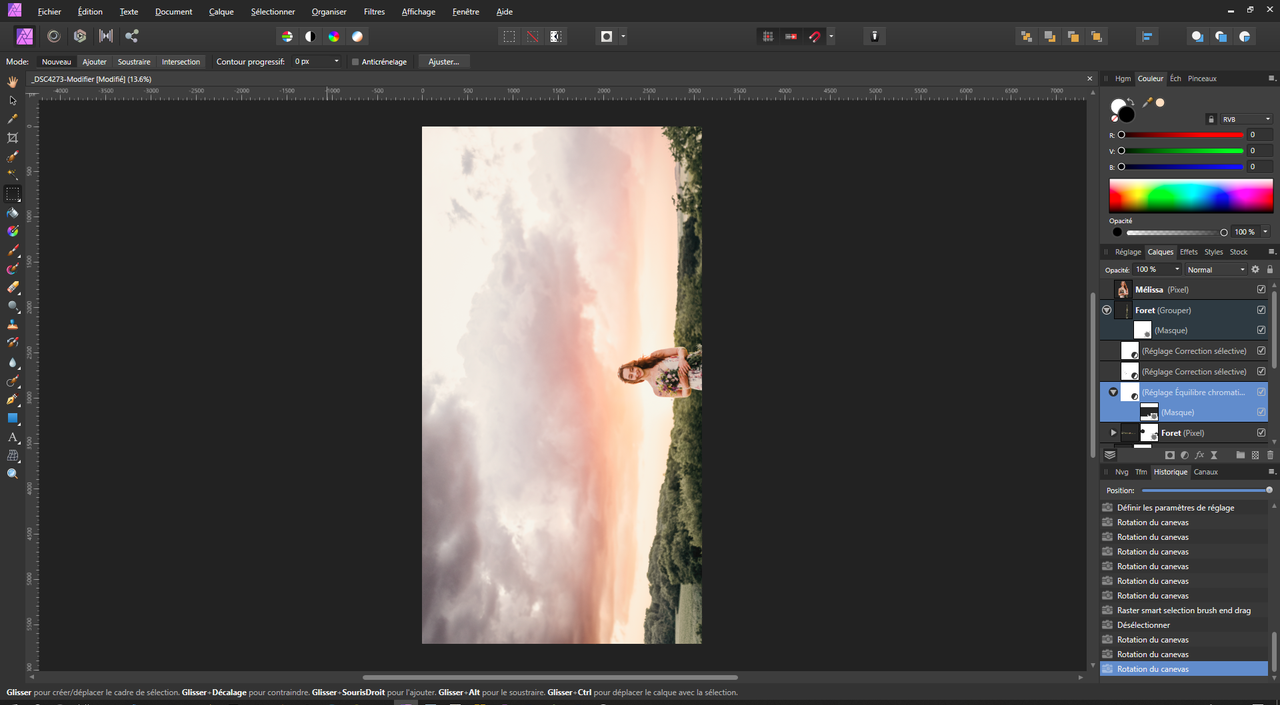1280x705 pixels.
Task: Collapse the Foret (Grouper) layer group
Action: tap(1107, 310)
